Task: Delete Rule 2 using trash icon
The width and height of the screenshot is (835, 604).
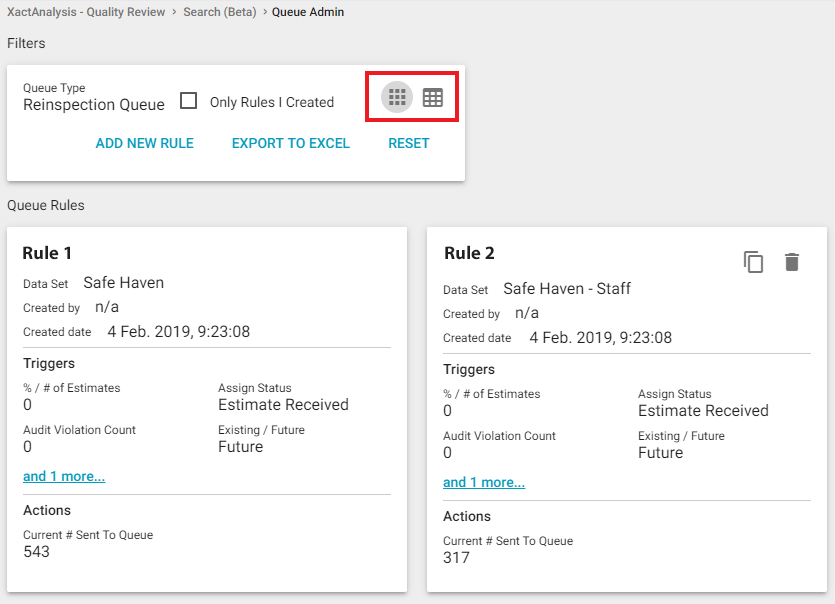Action: click(792, 262)
